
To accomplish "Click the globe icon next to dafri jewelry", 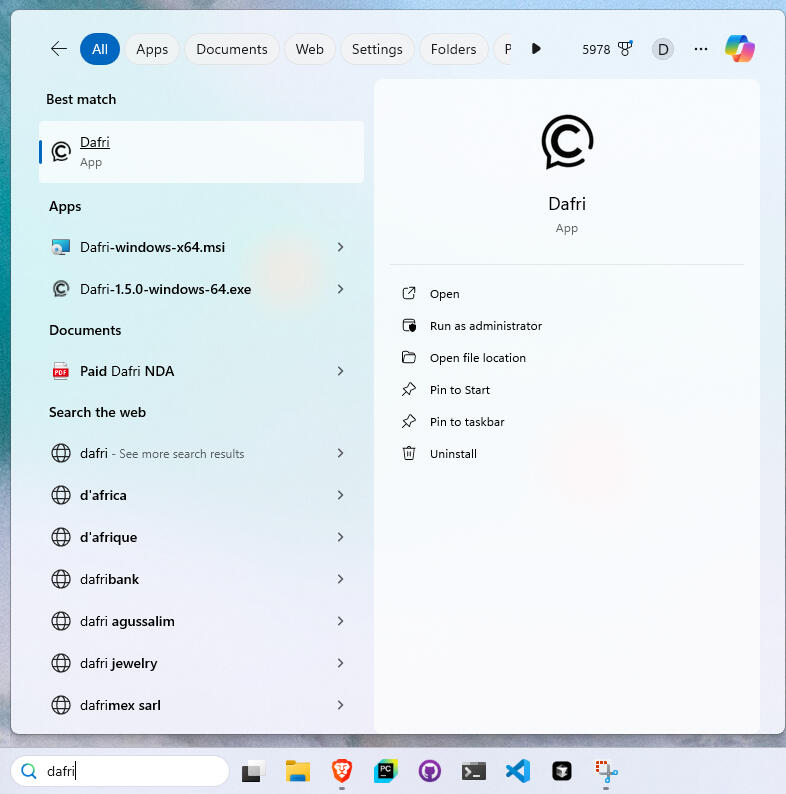I will (x=61, y=663).
